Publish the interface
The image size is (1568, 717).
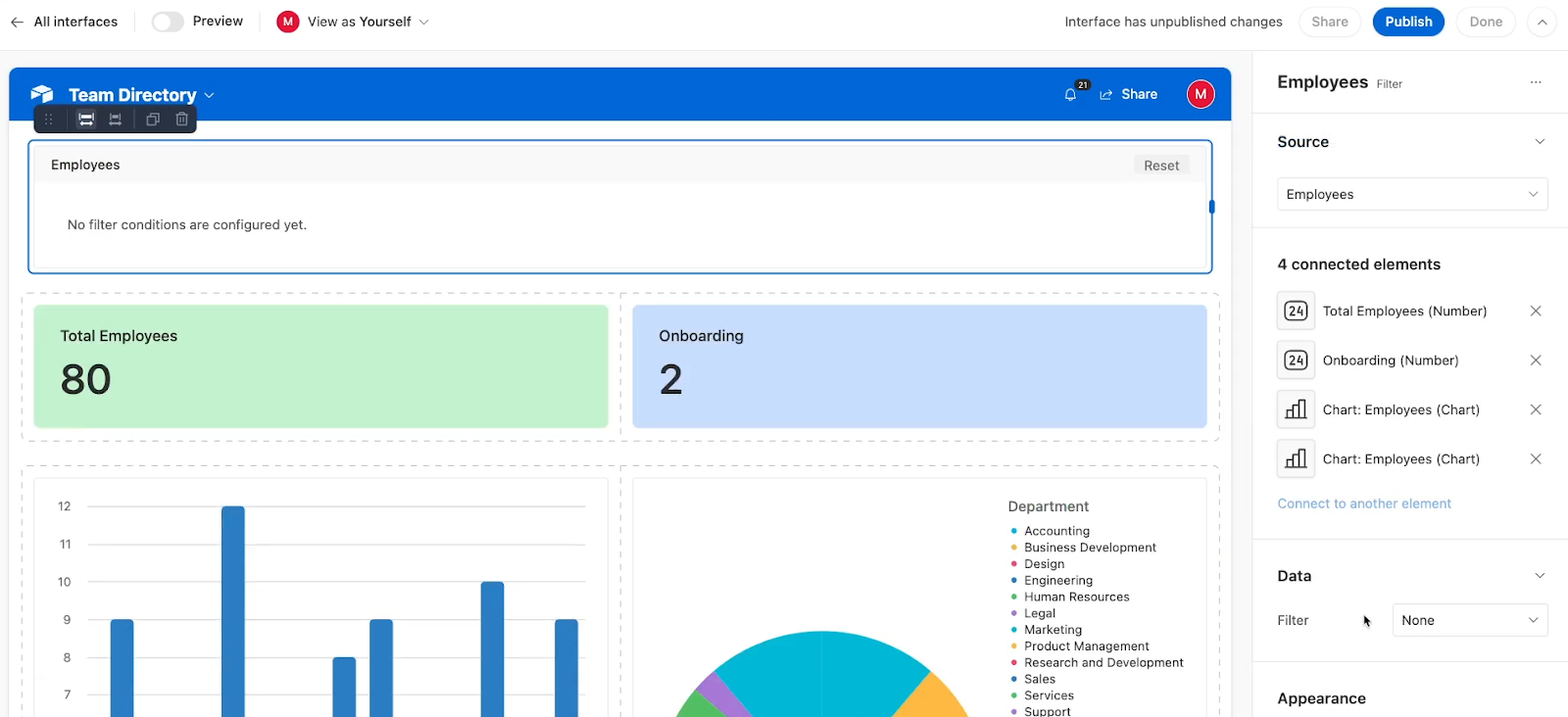point(1408,22)
